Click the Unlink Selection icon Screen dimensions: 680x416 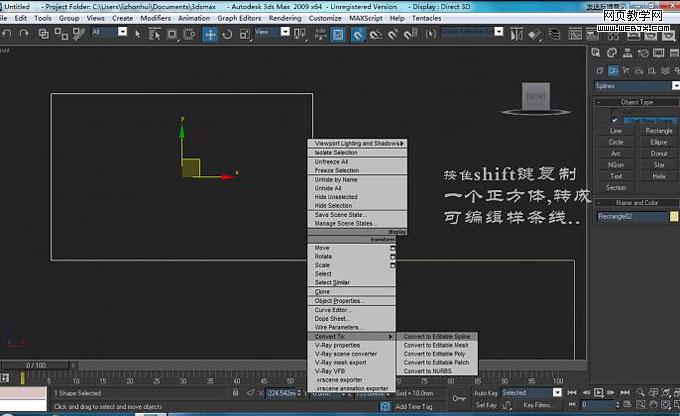61,34
